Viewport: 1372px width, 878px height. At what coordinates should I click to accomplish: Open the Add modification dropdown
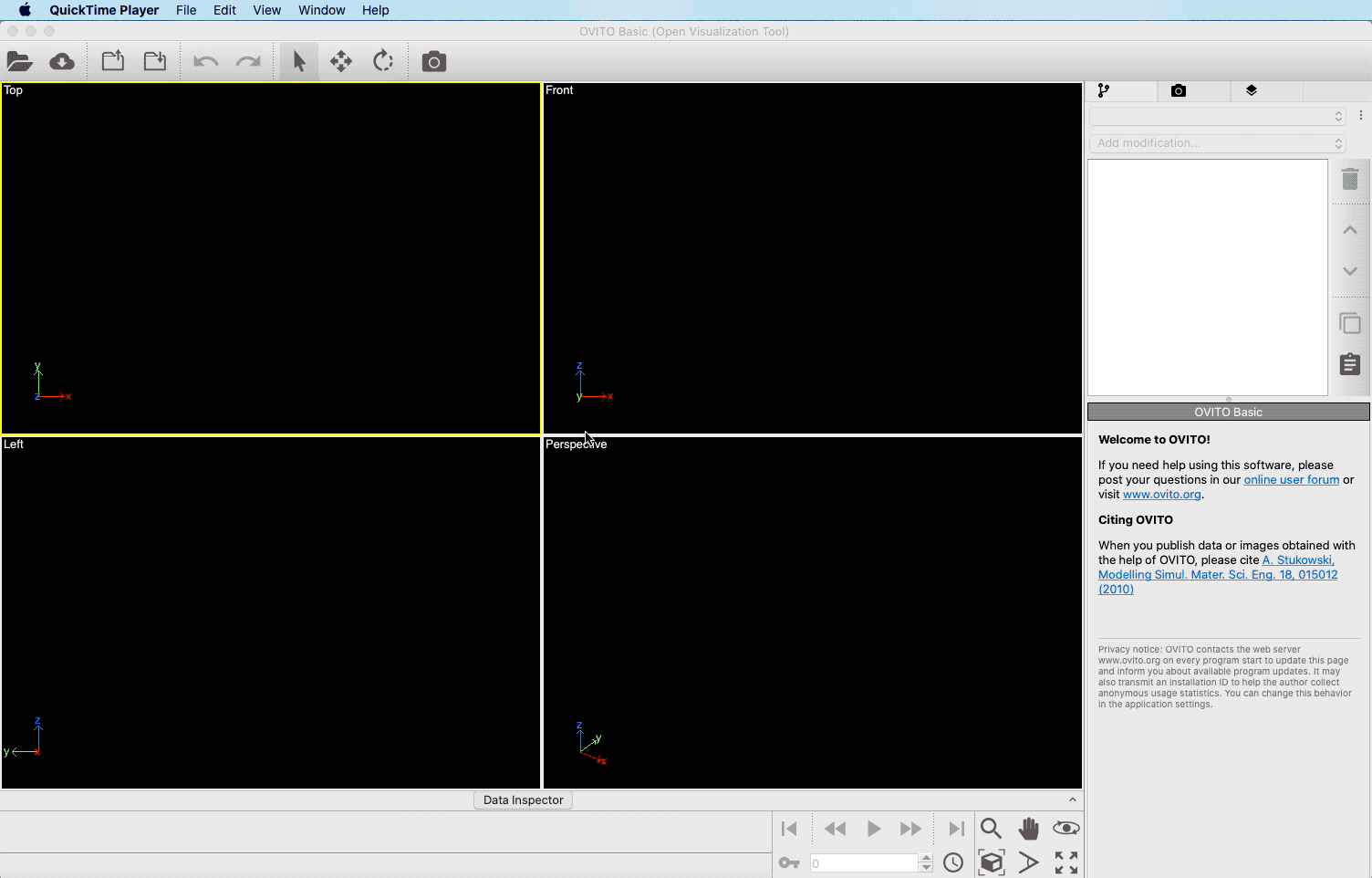[x=1217, y=143]
